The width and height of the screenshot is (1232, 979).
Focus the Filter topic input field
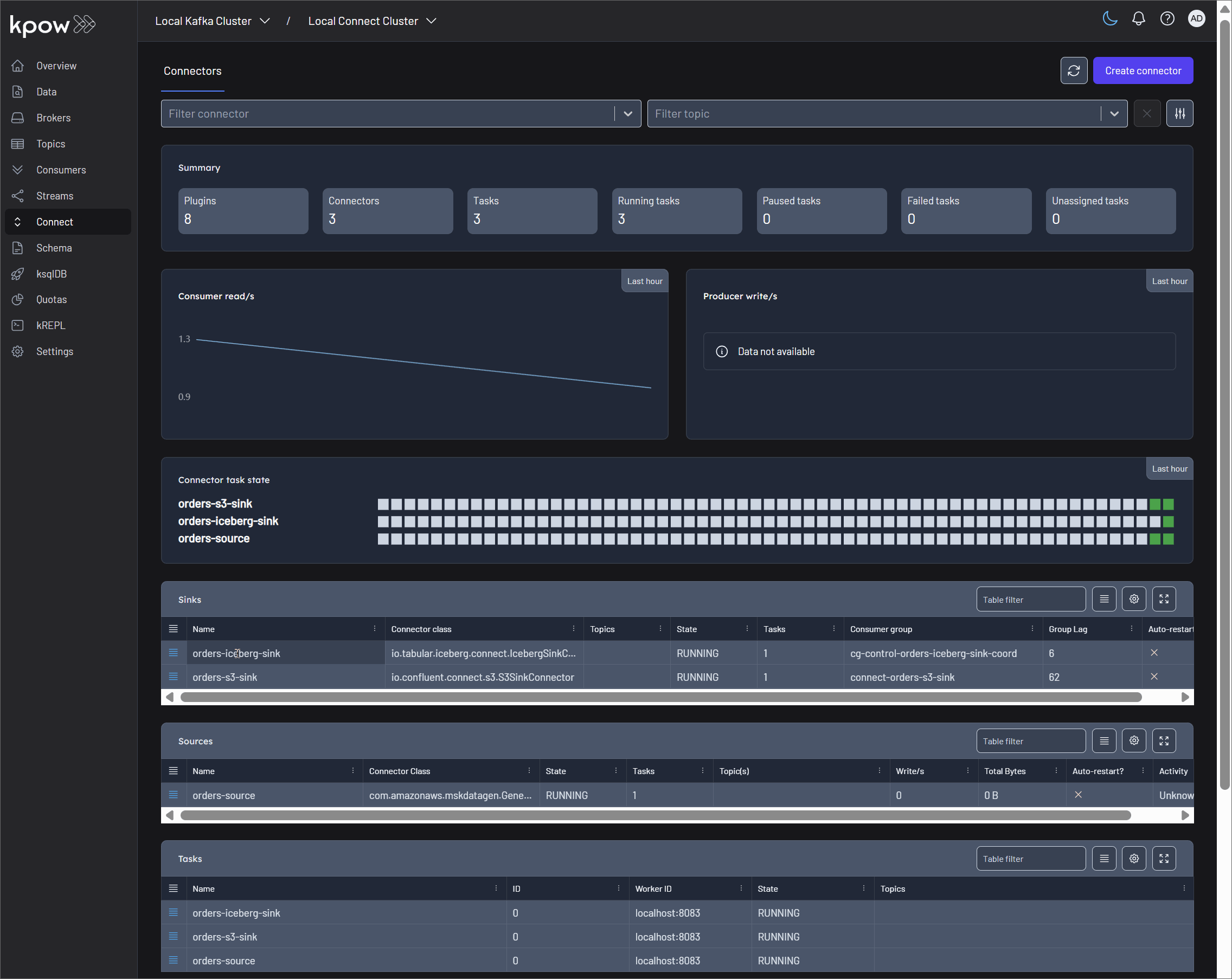[x=873, y=114]
